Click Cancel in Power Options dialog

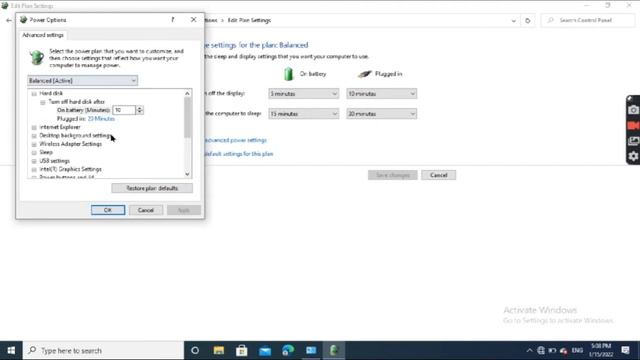tap(146, 210)
